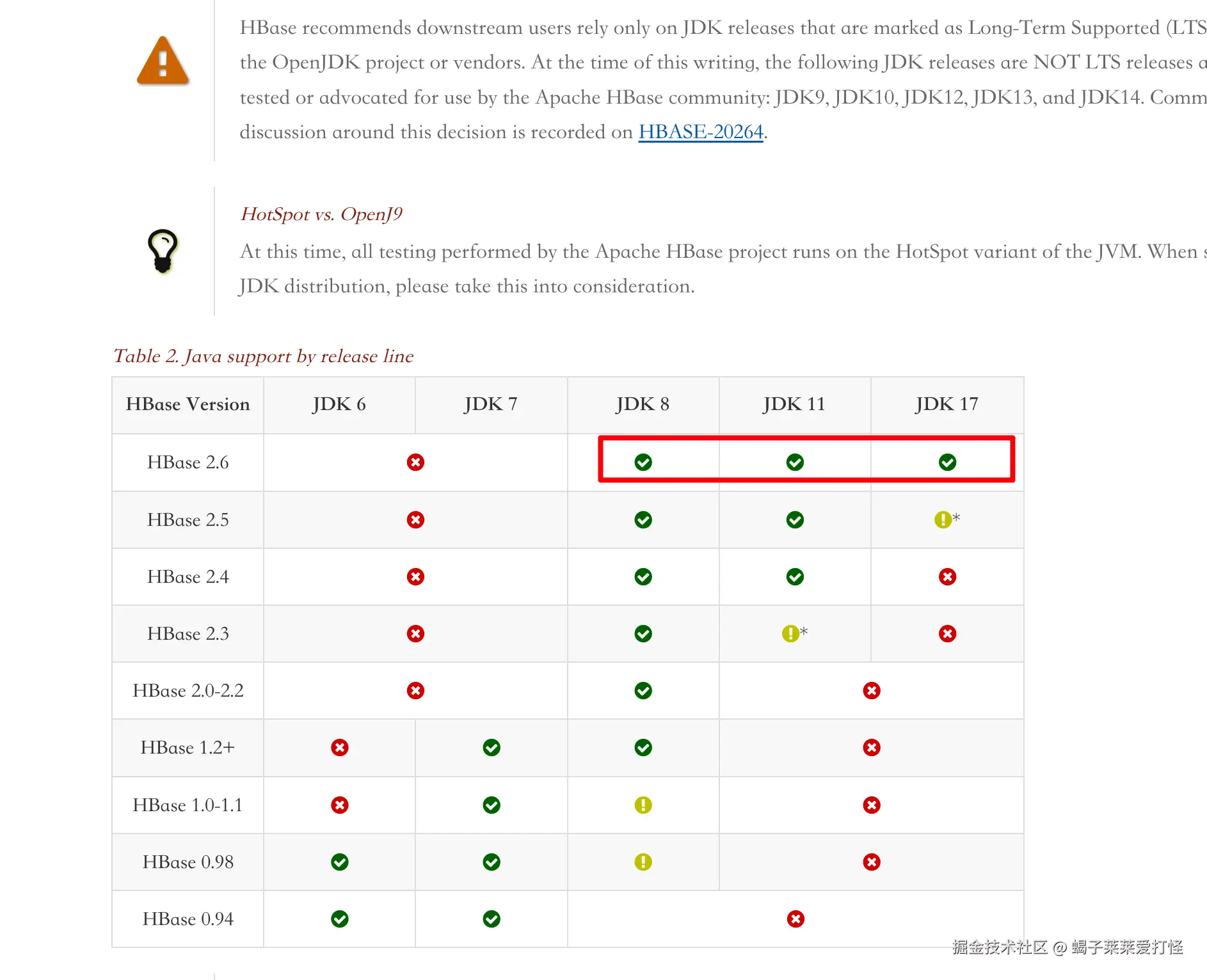
Task: Click HBase 2.3 JDK 17 red cross
Action: [947, 633]
